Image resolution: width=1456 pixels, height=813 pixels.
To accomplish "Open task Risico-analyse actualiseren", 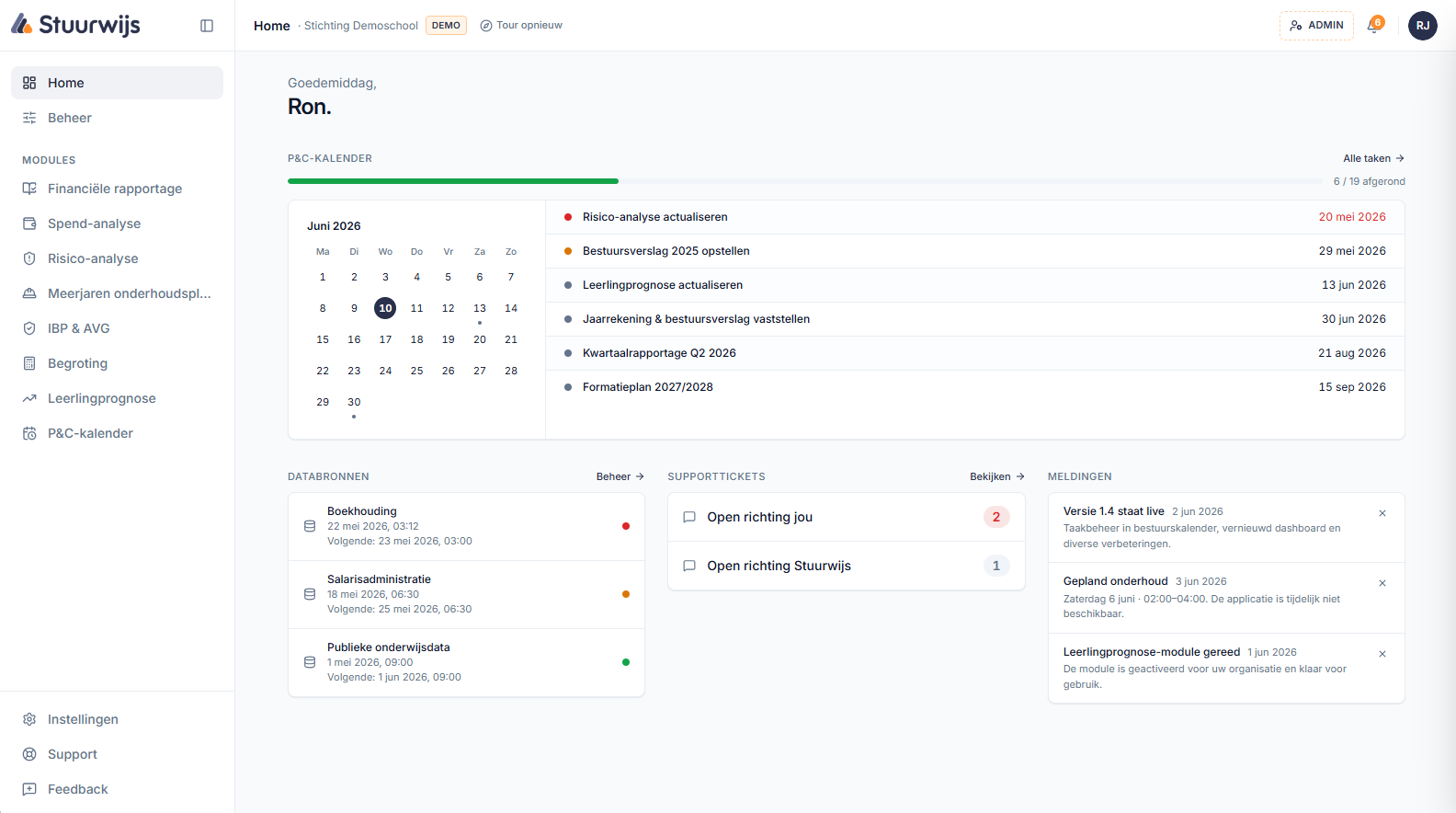I will tap(975, 217).
